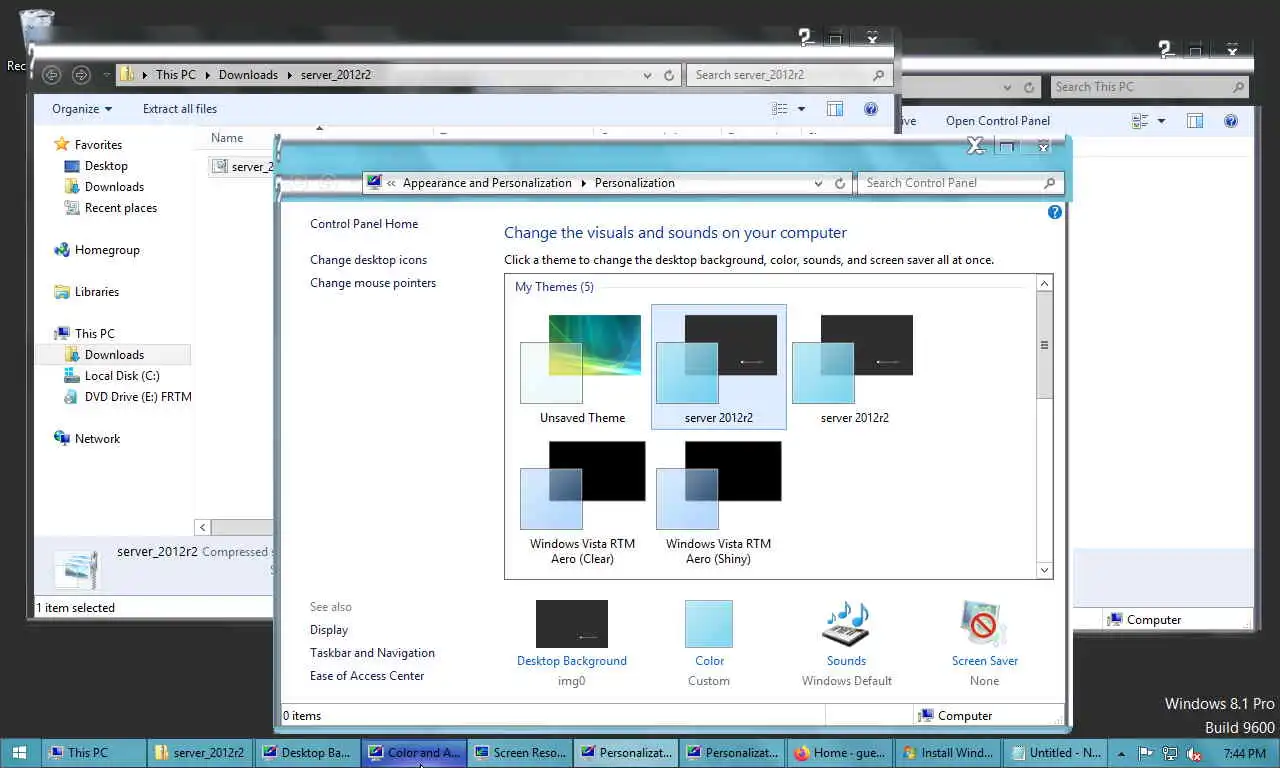Switch to server_2012r2 taskbar button
Screen dimensions: 1280x768
click(199, 753)
